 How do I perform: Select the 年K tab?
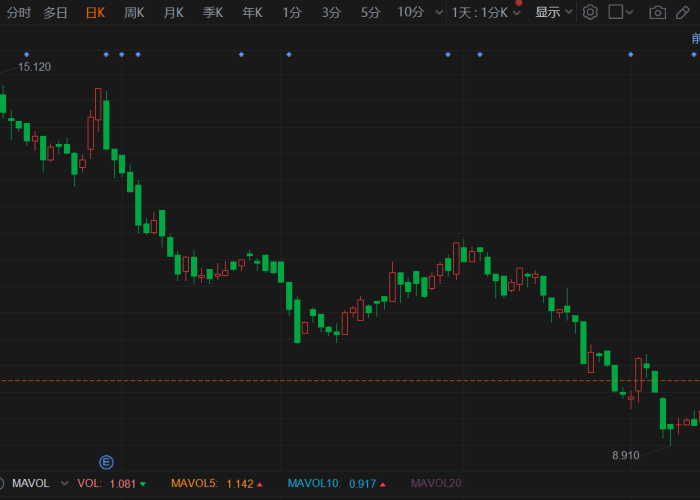(x=252, y=13)
